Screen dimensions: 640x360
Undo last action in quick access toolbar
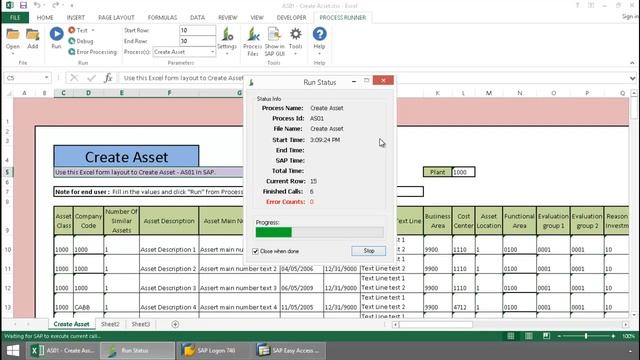tap(37, 5)
